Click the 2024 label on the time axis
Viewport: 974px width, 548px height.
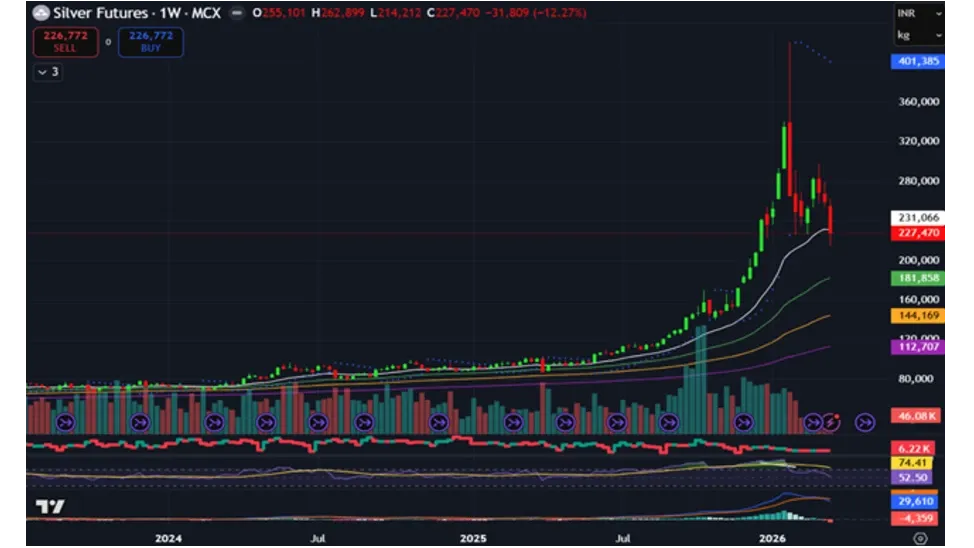pos(168,539)
